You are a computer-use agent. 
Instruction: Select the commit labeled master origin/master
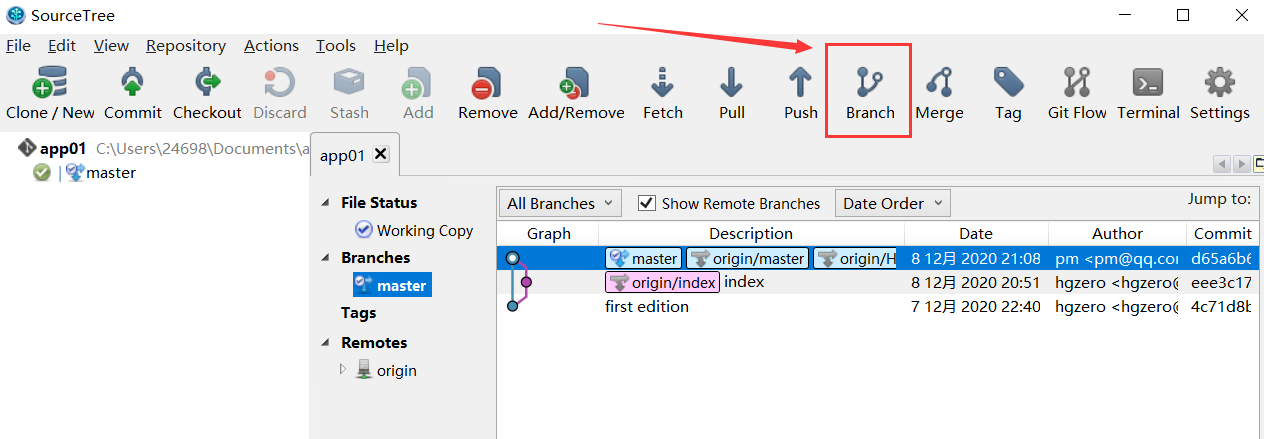pyautogui.click(x=878, y=258)
